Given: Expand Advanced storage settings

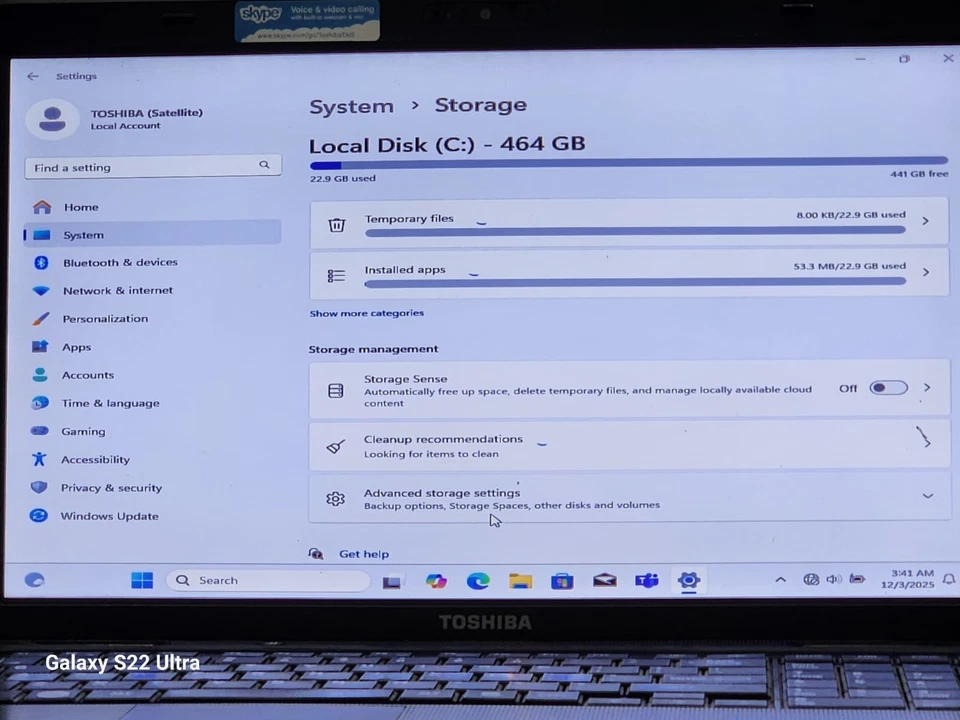Looking at the screenshot, I should tap(926, 496).
